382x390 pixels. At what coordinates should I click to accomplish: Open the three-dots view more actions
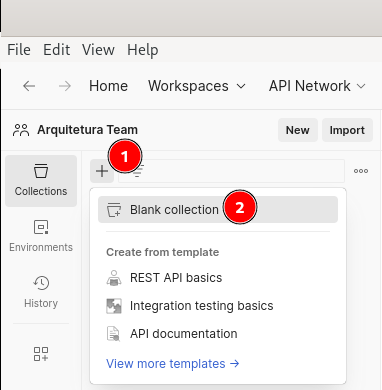[x=361, y=171]
